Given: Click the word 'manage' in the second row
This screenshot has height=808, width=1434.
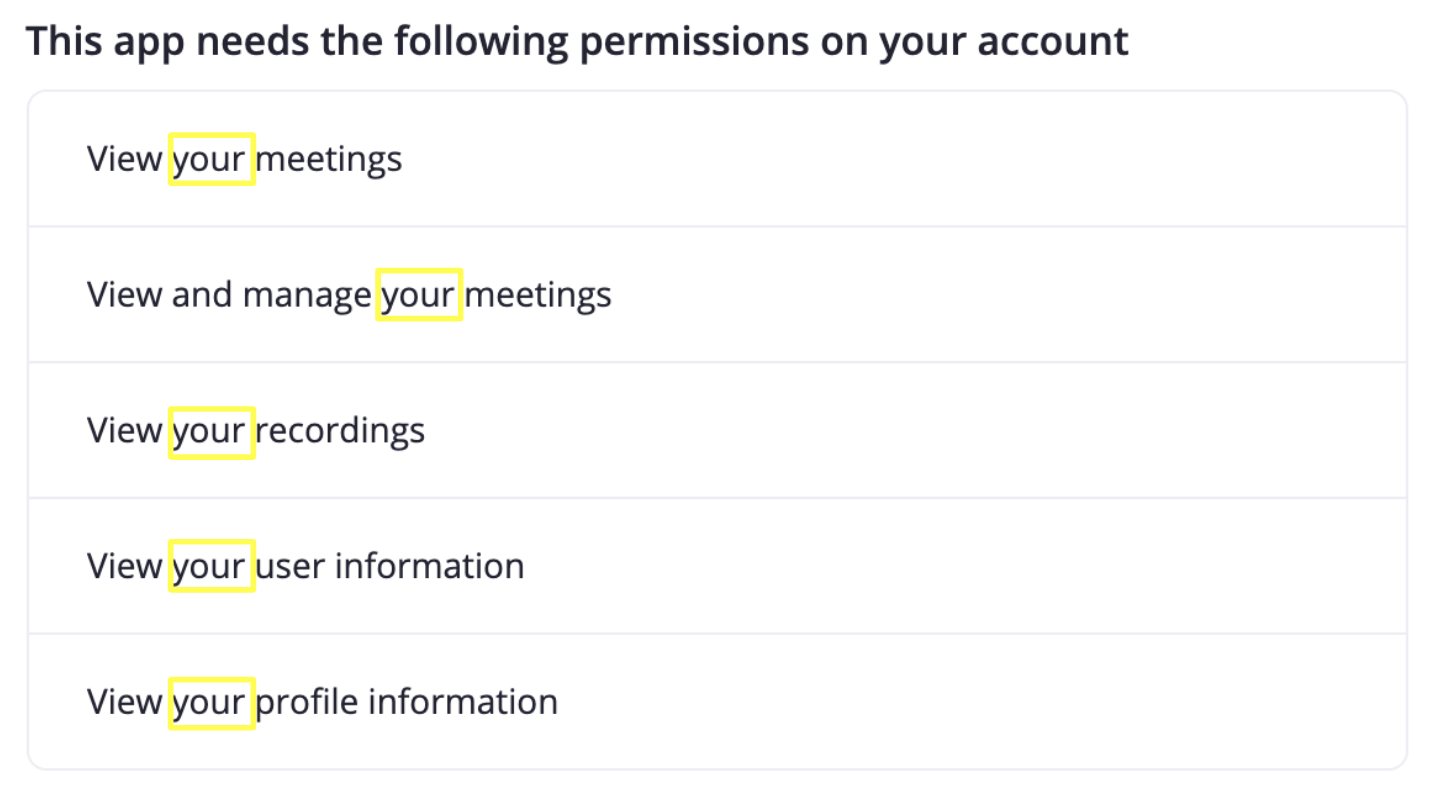Looking at the screenshot, I should [308, 294].
